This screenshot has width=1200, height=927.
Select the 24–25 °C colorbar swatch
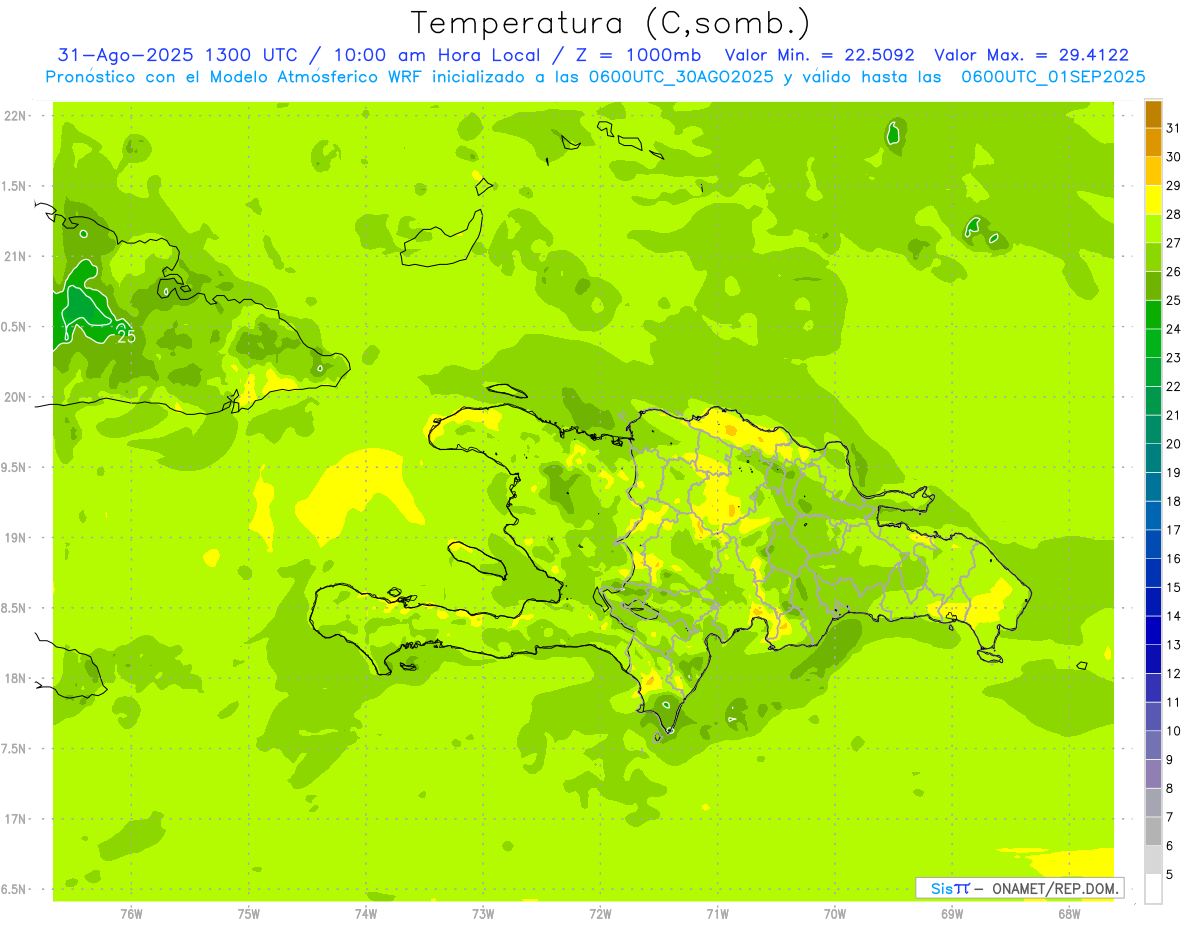[1153, 315]
